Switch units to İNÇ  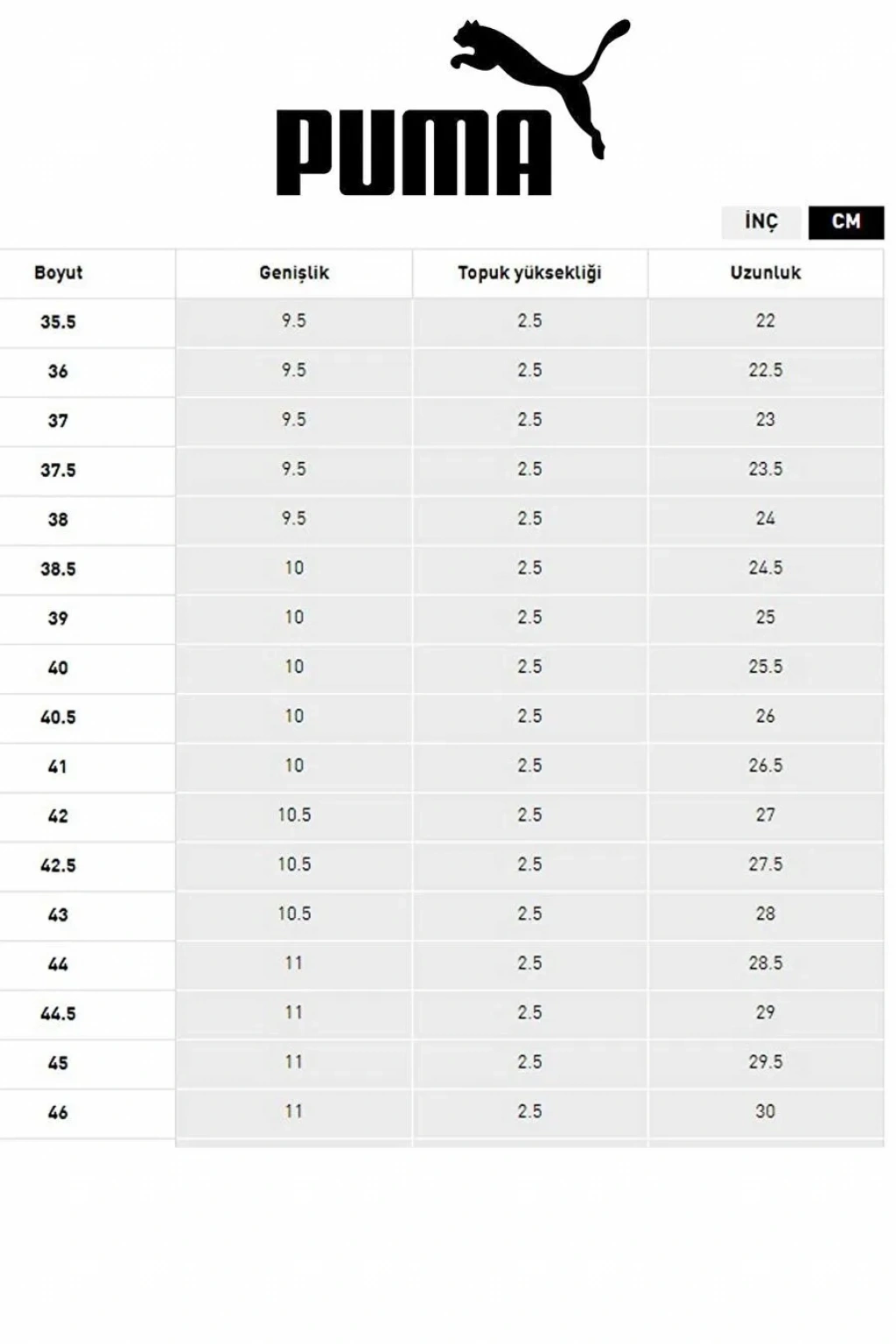(x=760, y=222)
